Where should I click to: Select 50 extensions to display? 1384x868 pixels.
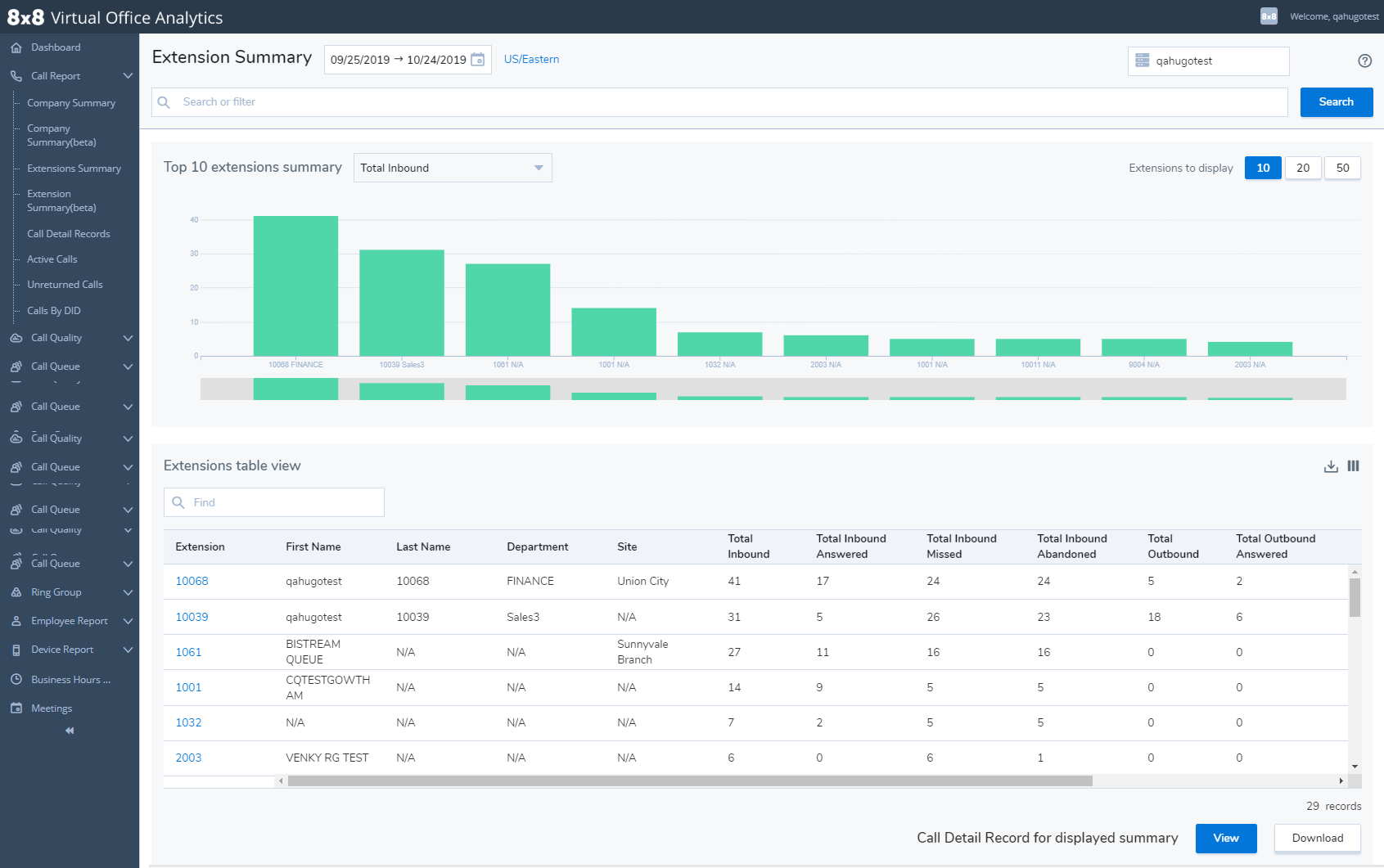(1342, 168)
